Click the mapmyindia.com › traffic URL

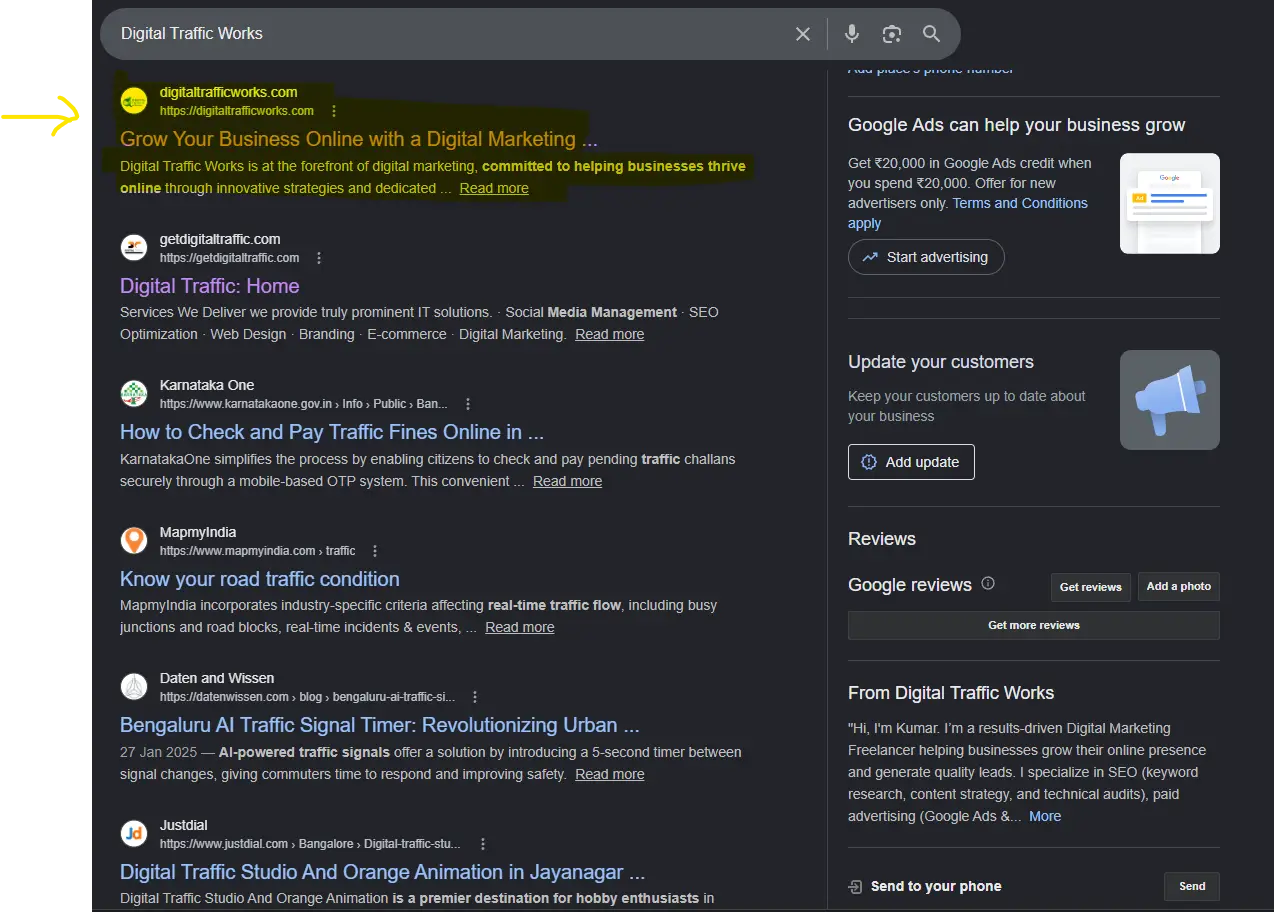pos(258,551)
